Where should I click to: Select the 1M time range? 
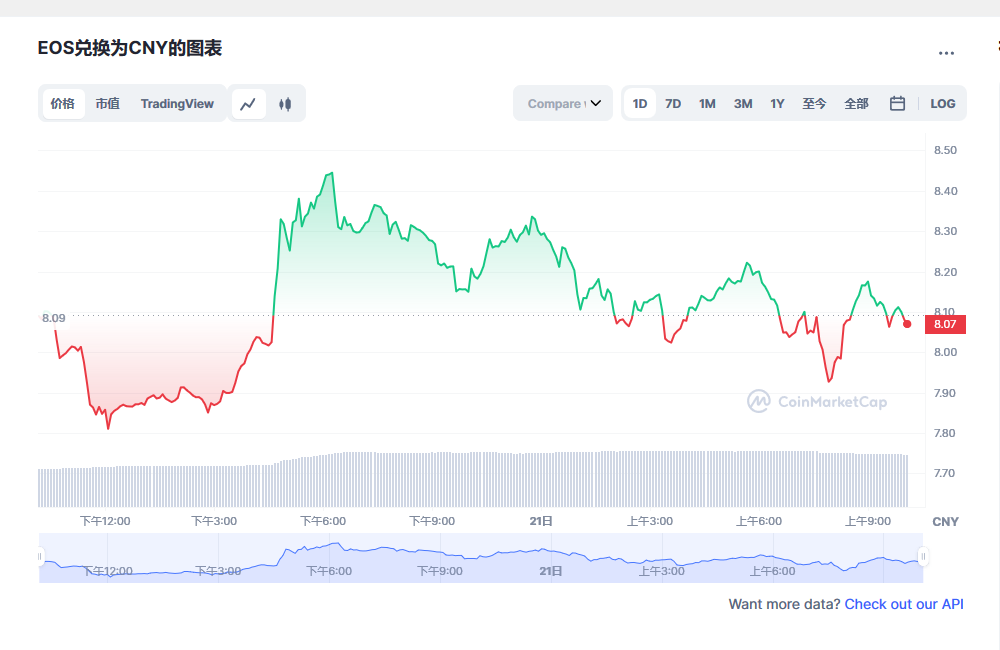[x=707, y=103]
